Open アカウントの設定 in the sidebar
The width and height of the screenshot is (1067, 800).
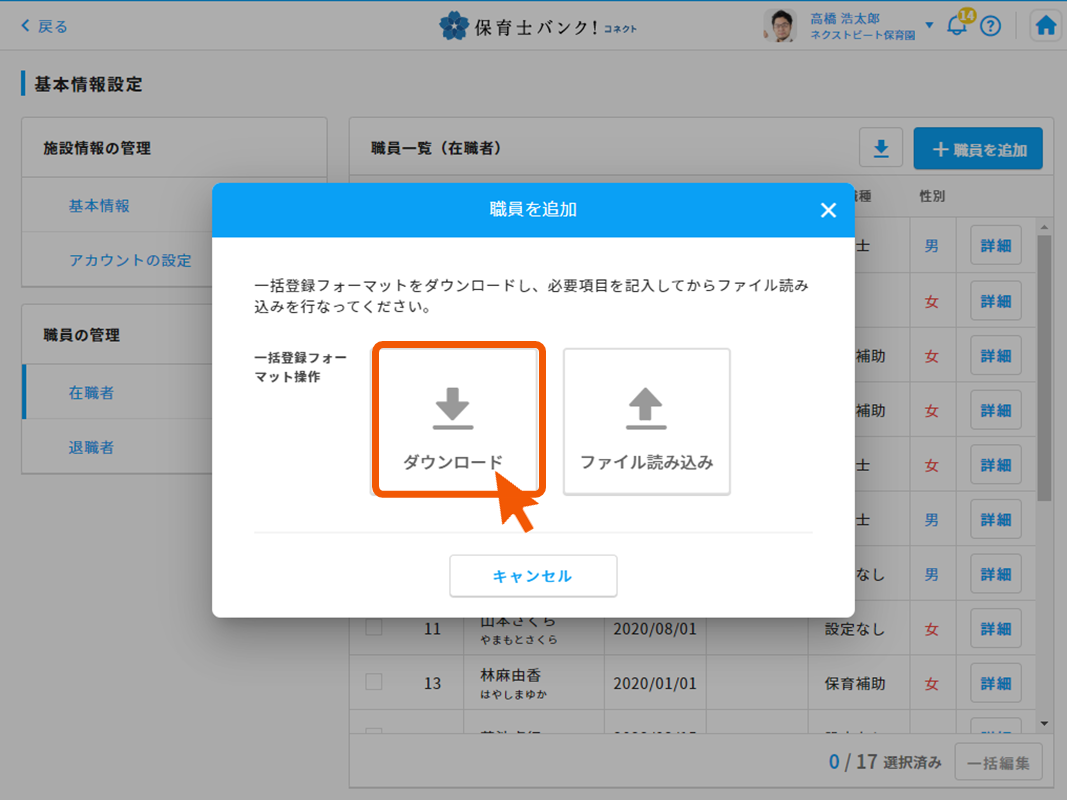click(130, 260)
